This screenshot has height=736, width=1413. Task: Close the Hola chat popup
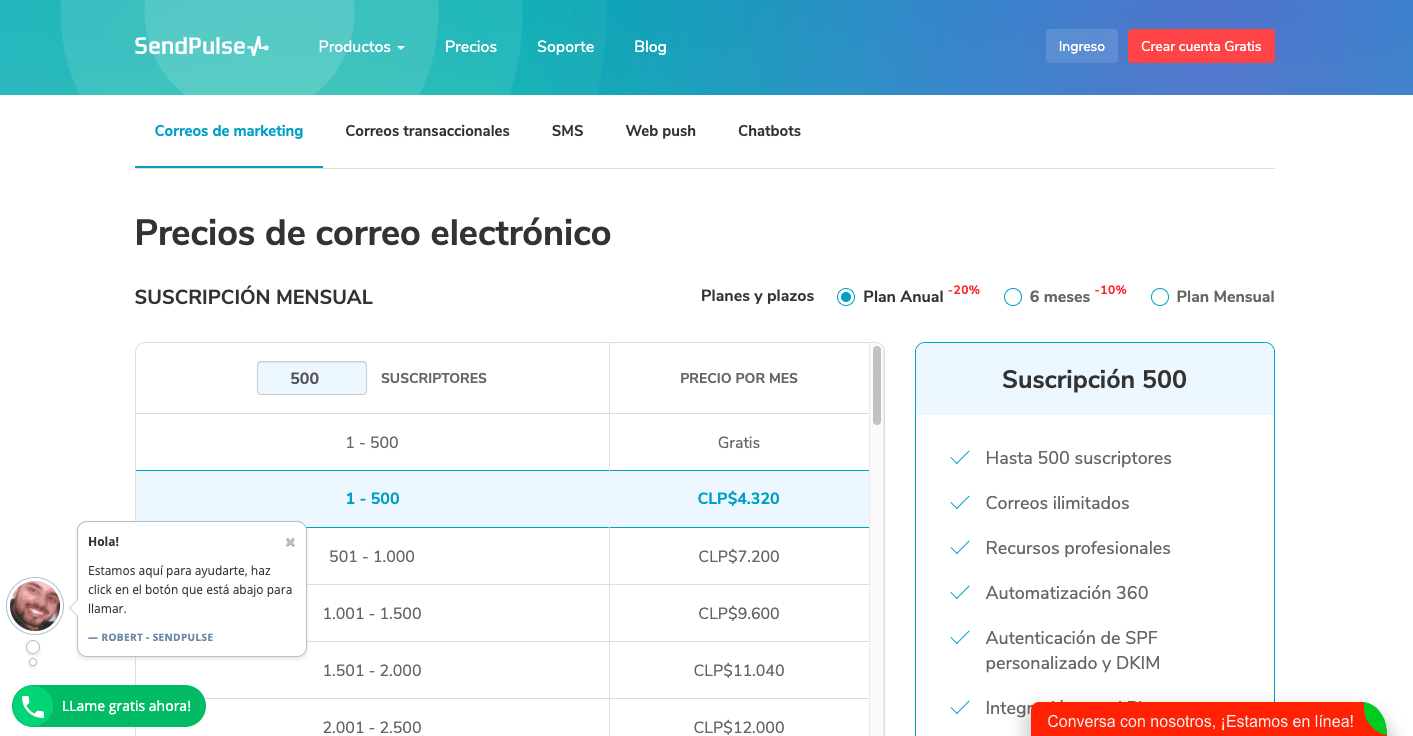[290, 542]
